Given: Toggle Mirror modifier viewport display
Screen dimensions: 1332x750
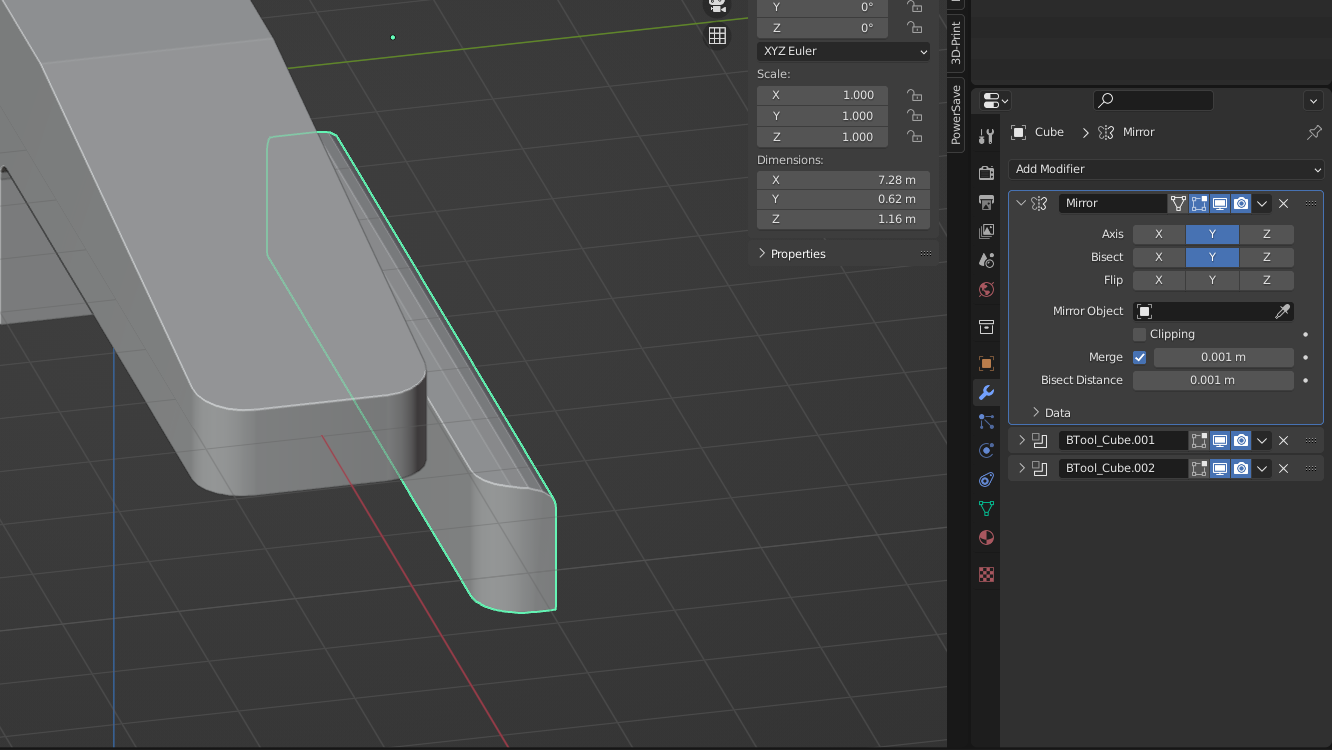Looking at the screenshot, I should [1220, 203].
